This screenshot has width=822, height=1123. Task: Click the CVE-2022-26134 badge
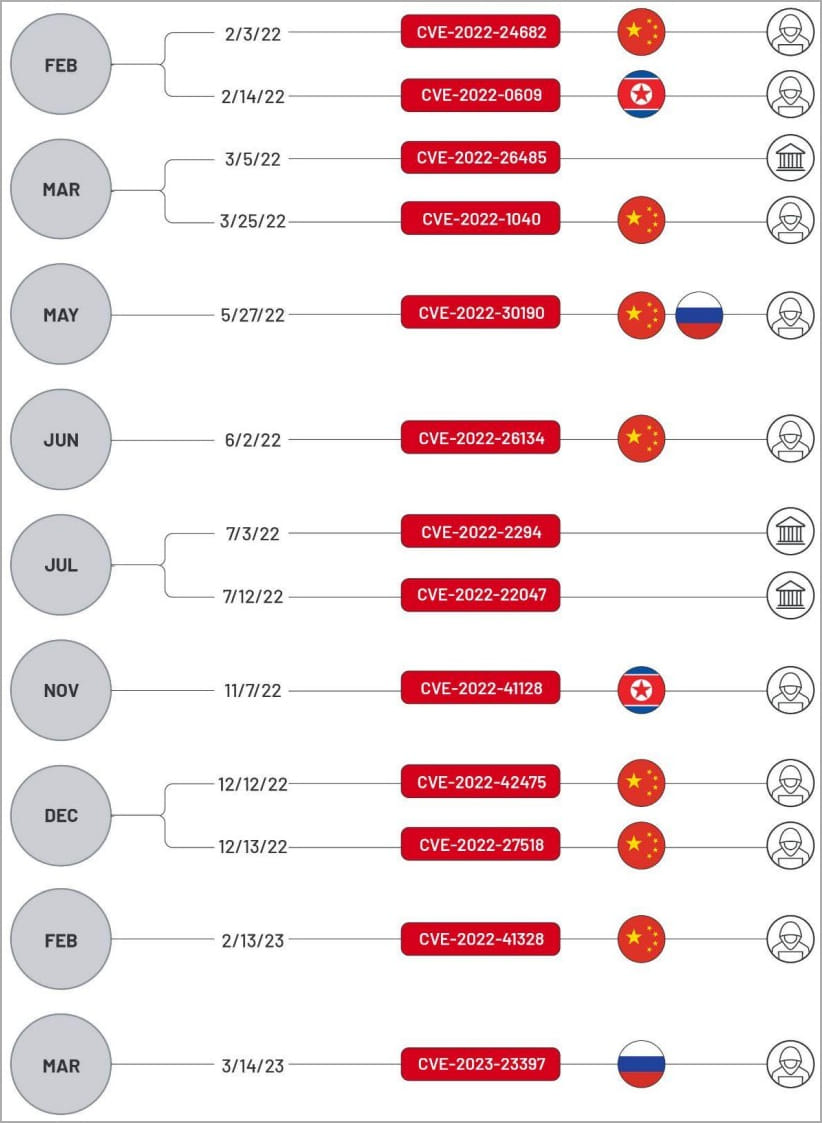pos(480,437)
